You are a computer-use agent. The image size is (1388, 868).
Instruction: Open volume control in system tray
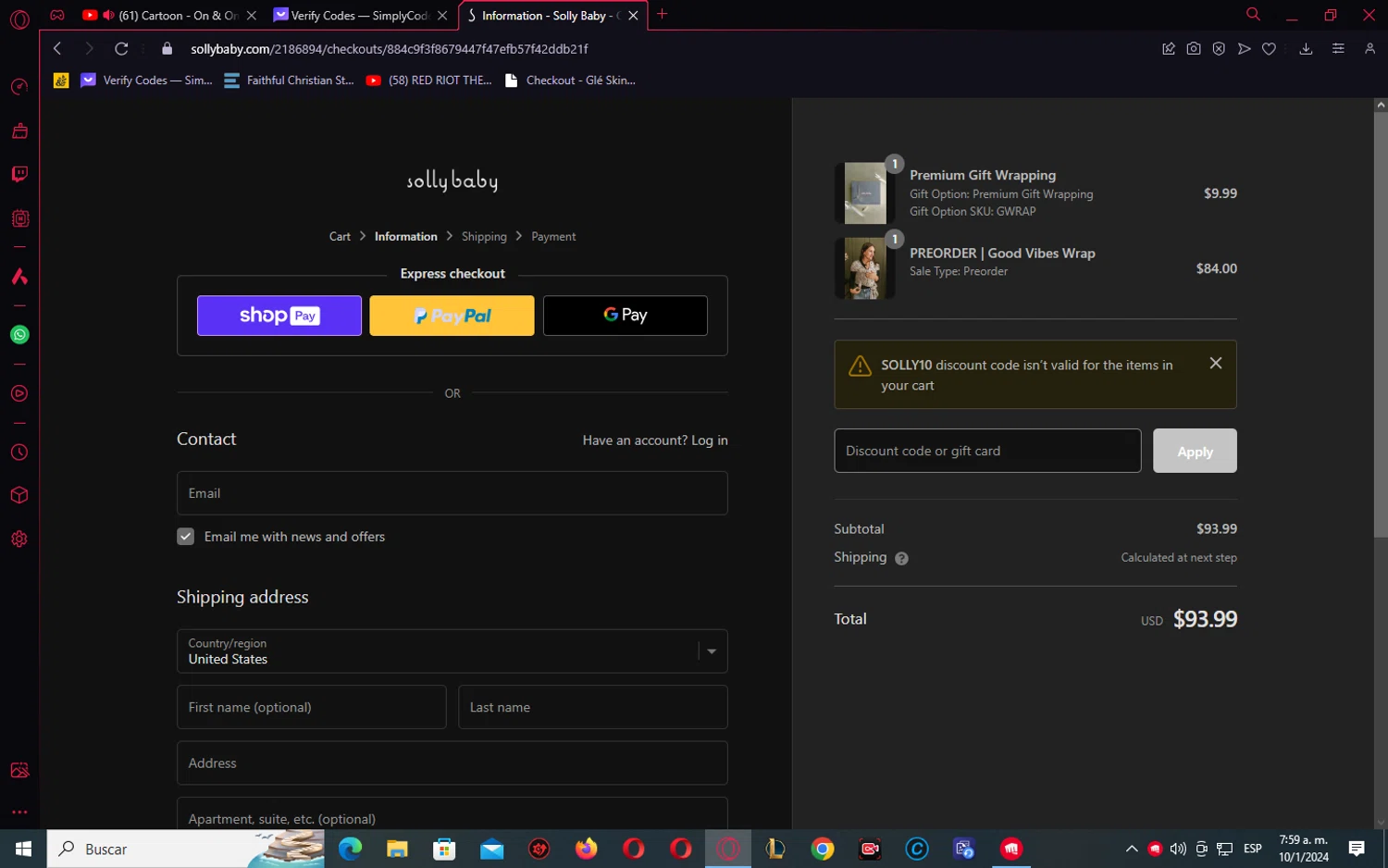[1177, 849]
